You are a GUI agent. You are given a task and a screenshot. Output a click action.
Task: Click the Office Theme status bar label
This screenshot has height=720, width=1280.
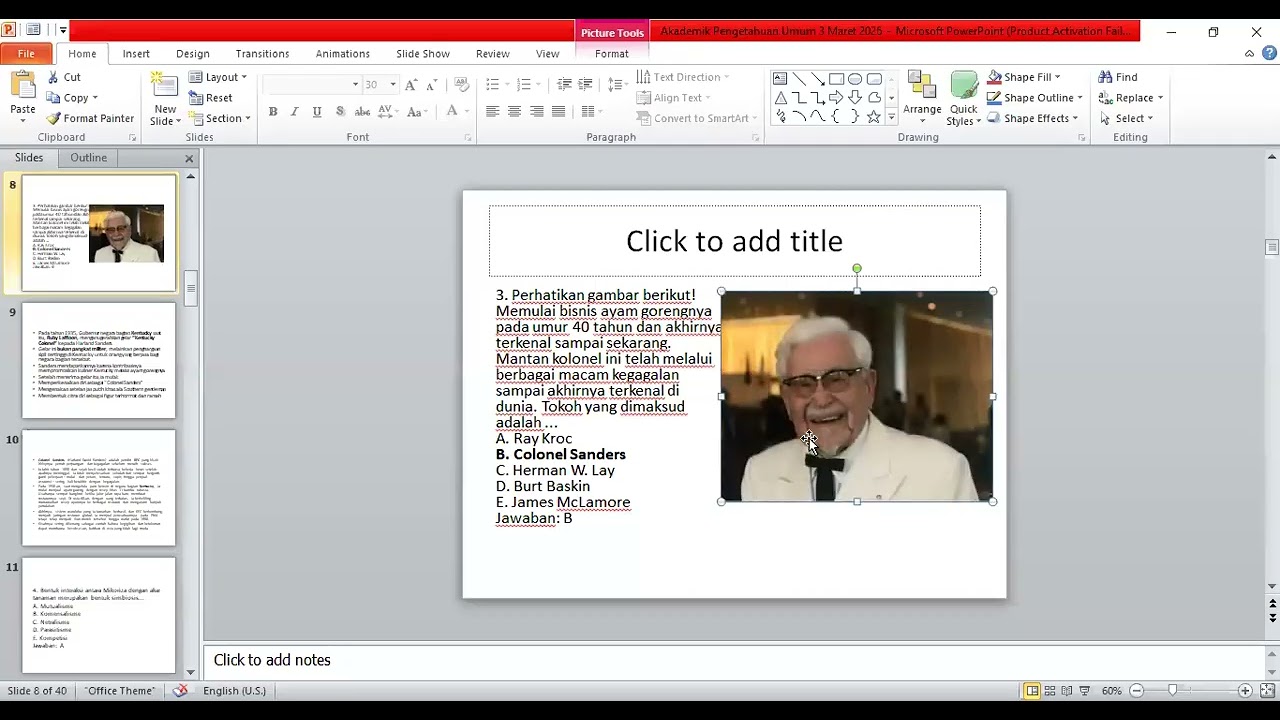point(120,691)
